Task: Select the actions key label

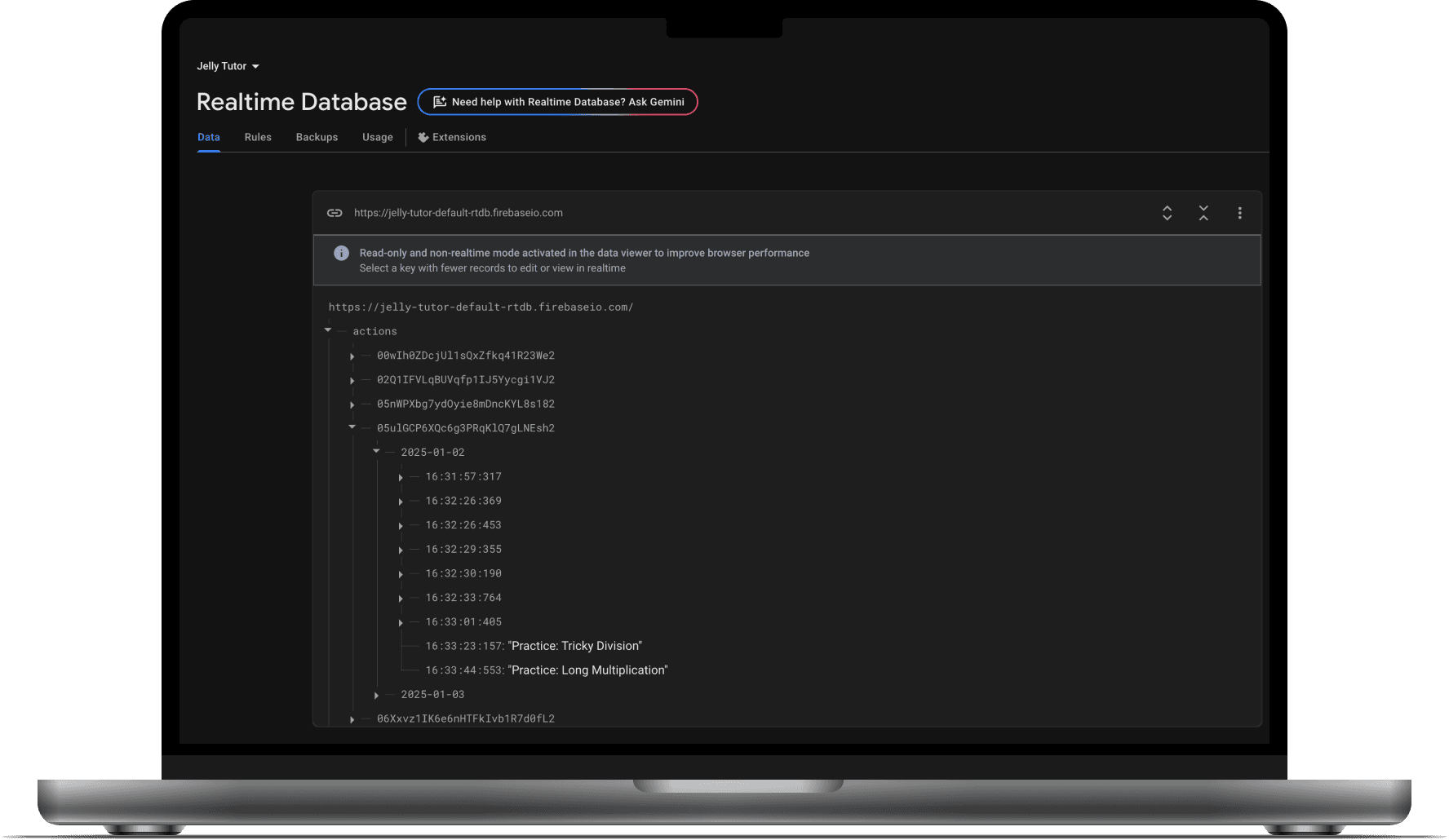Action: [x=375, y=331]
